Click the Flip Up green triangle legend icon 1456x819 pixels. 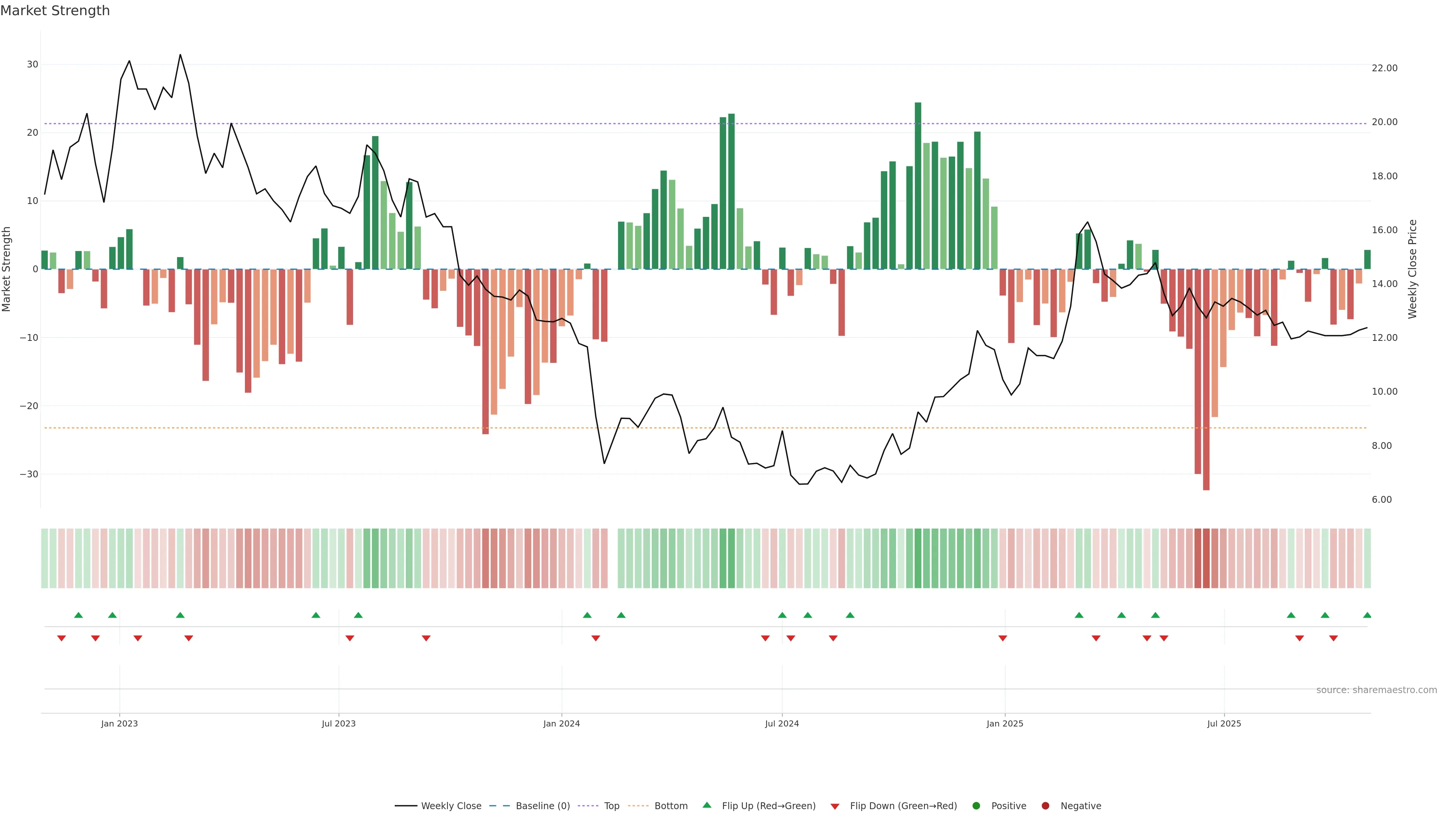(x=706, y=805)
